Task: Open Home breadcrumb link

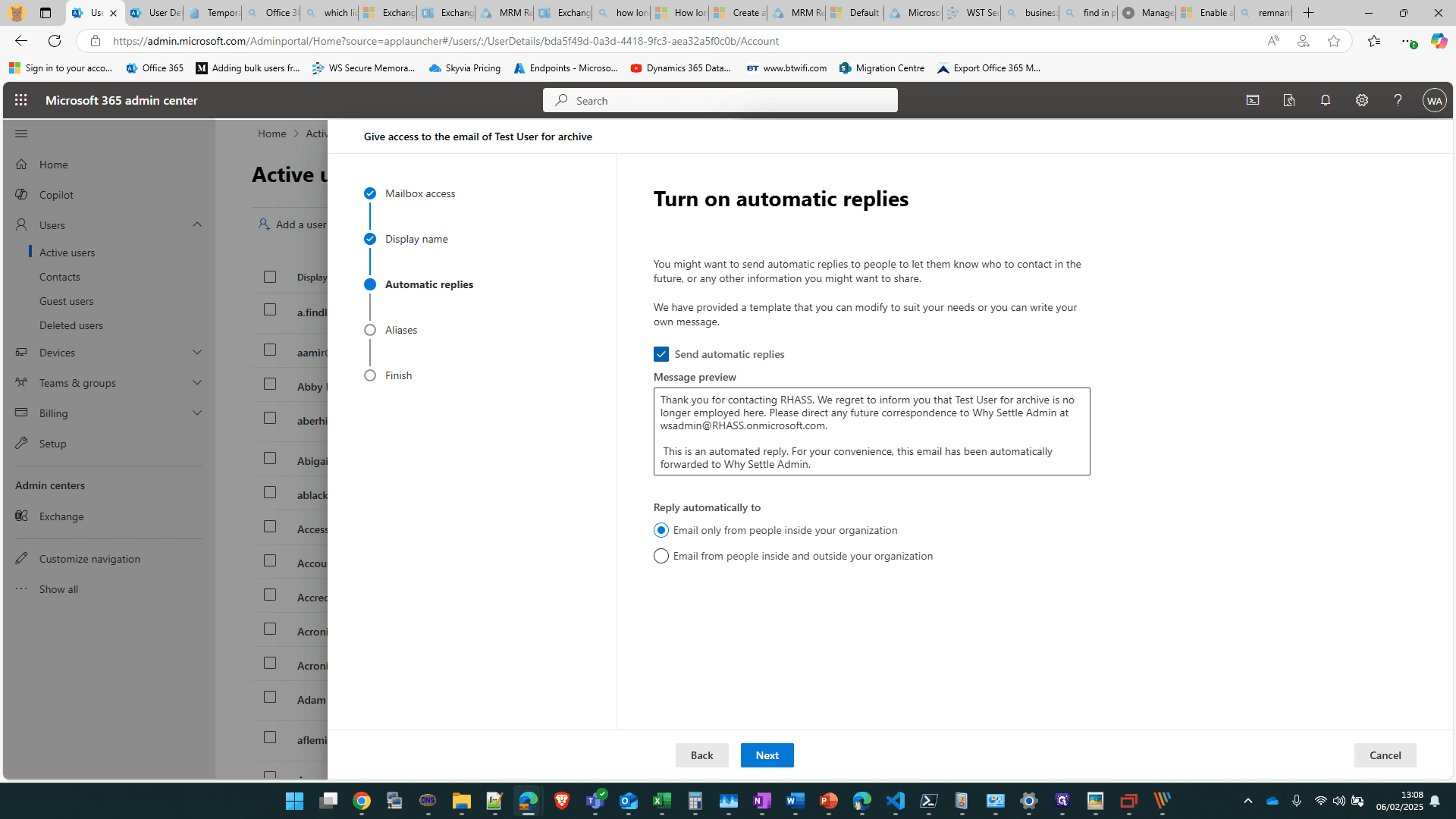Action: click(271, 133)
